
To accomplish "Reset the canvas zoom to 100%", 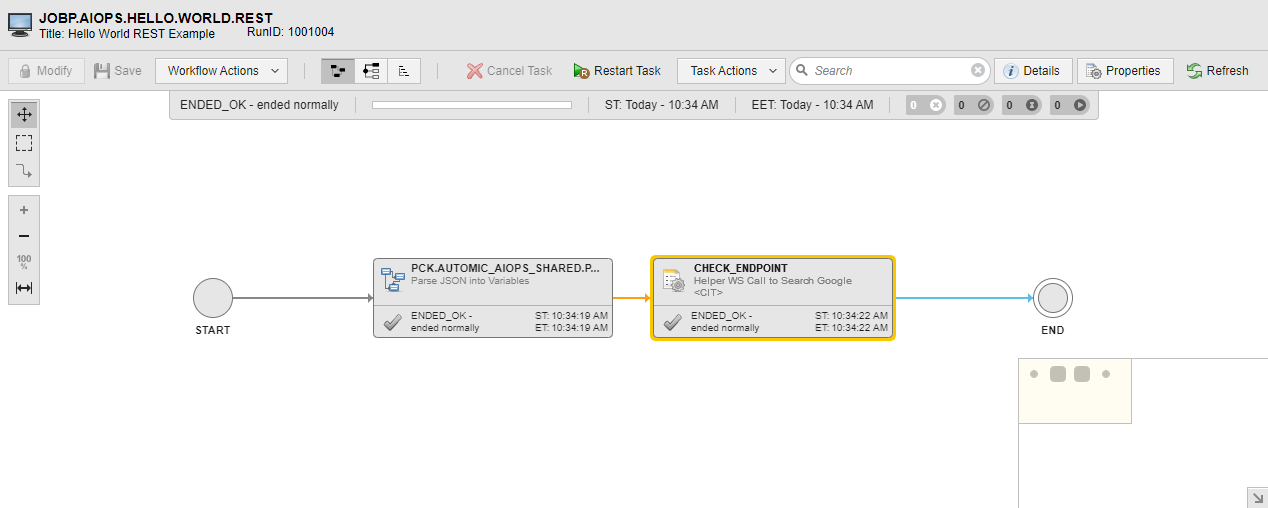I will [24, 262].
